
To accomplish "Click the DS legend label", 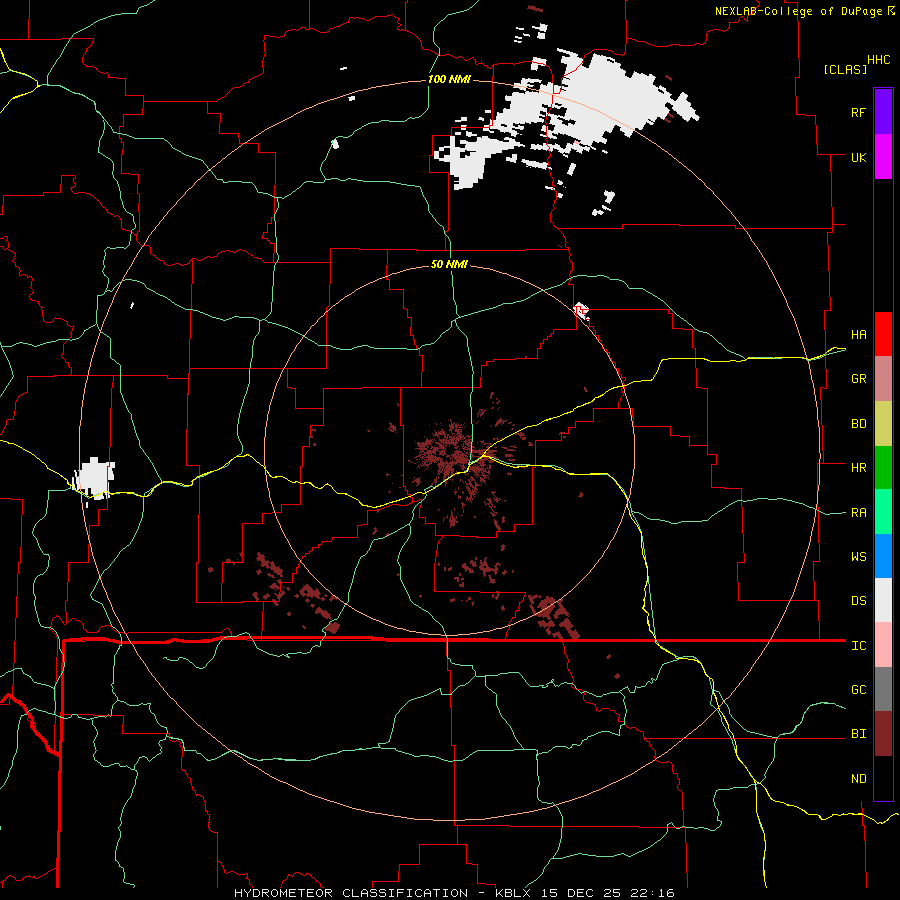I will pos(858,601).
